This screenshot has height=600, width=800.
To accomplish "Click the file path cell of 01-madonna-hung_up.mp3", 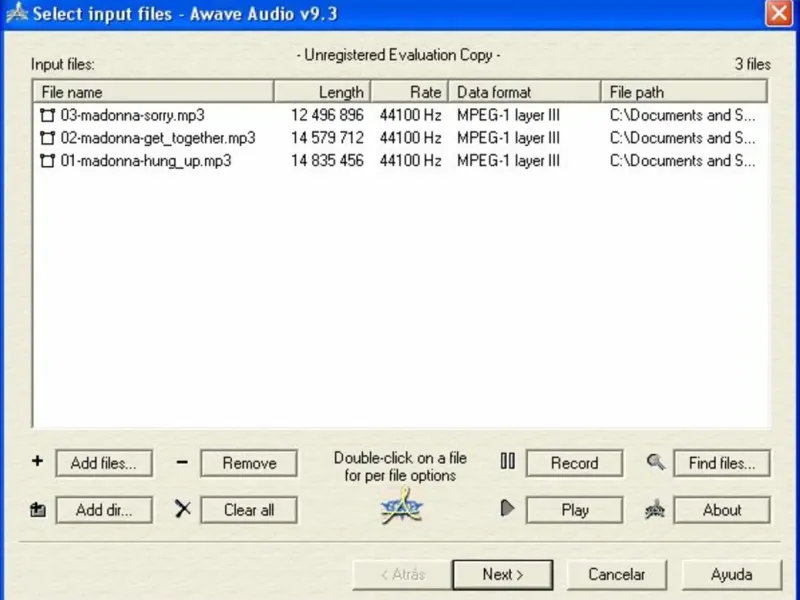I will (x=682, y=161).
